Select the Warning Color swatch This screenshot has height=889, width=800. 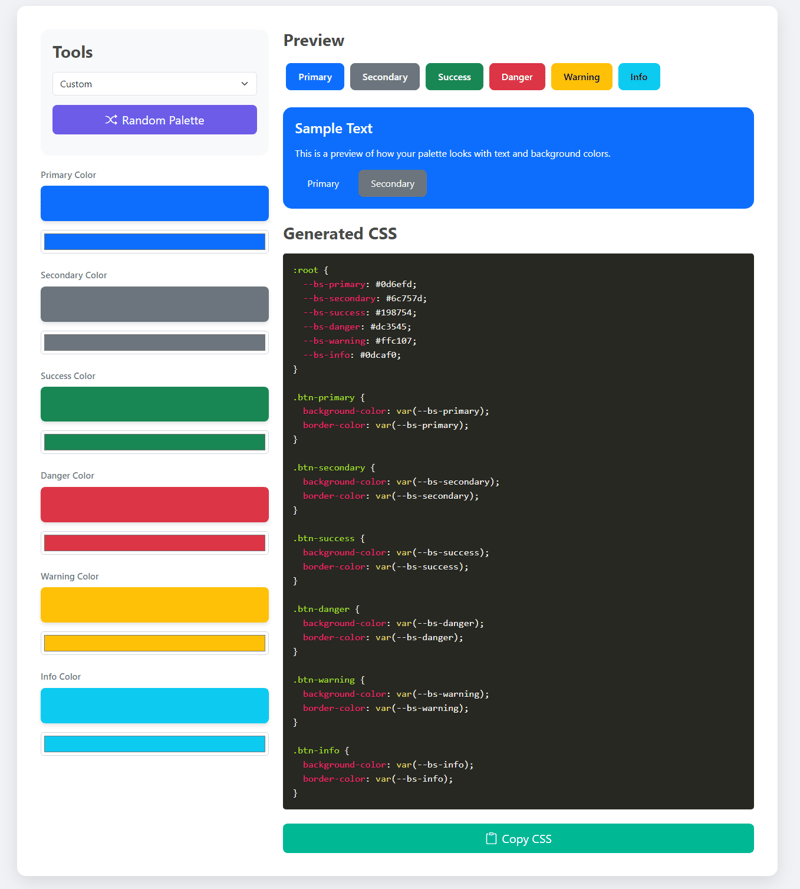[154, 604]
